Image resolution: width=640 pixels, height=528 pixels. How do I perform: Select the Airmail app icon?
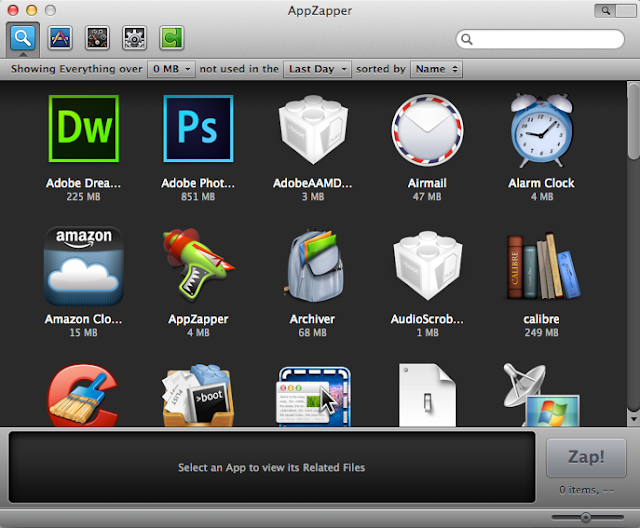point(427,130)
